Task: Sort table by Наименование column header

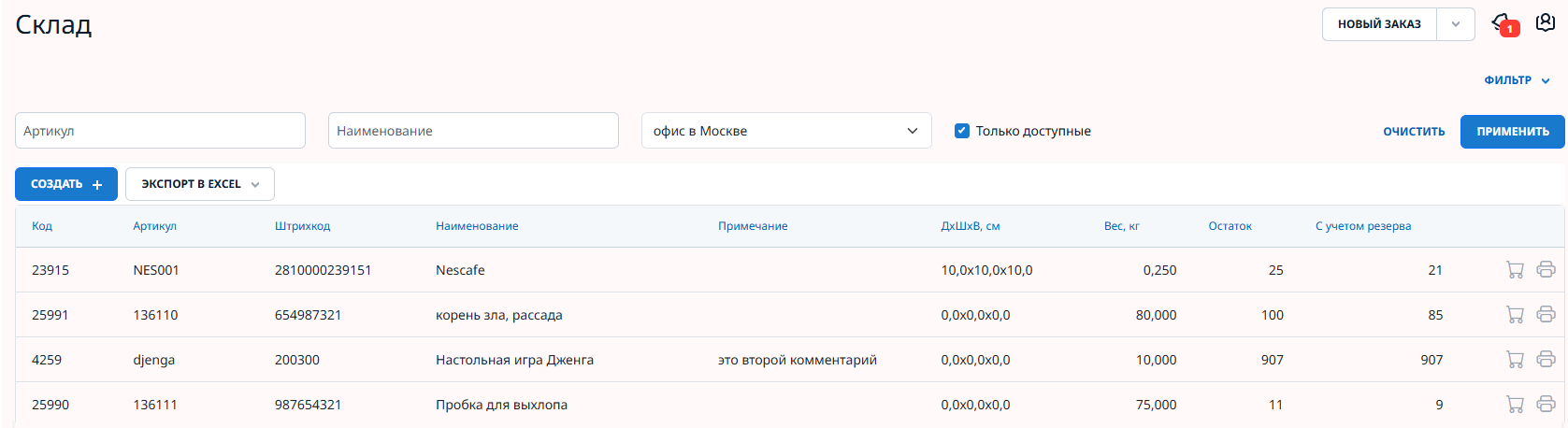Action: pos(477,226)
